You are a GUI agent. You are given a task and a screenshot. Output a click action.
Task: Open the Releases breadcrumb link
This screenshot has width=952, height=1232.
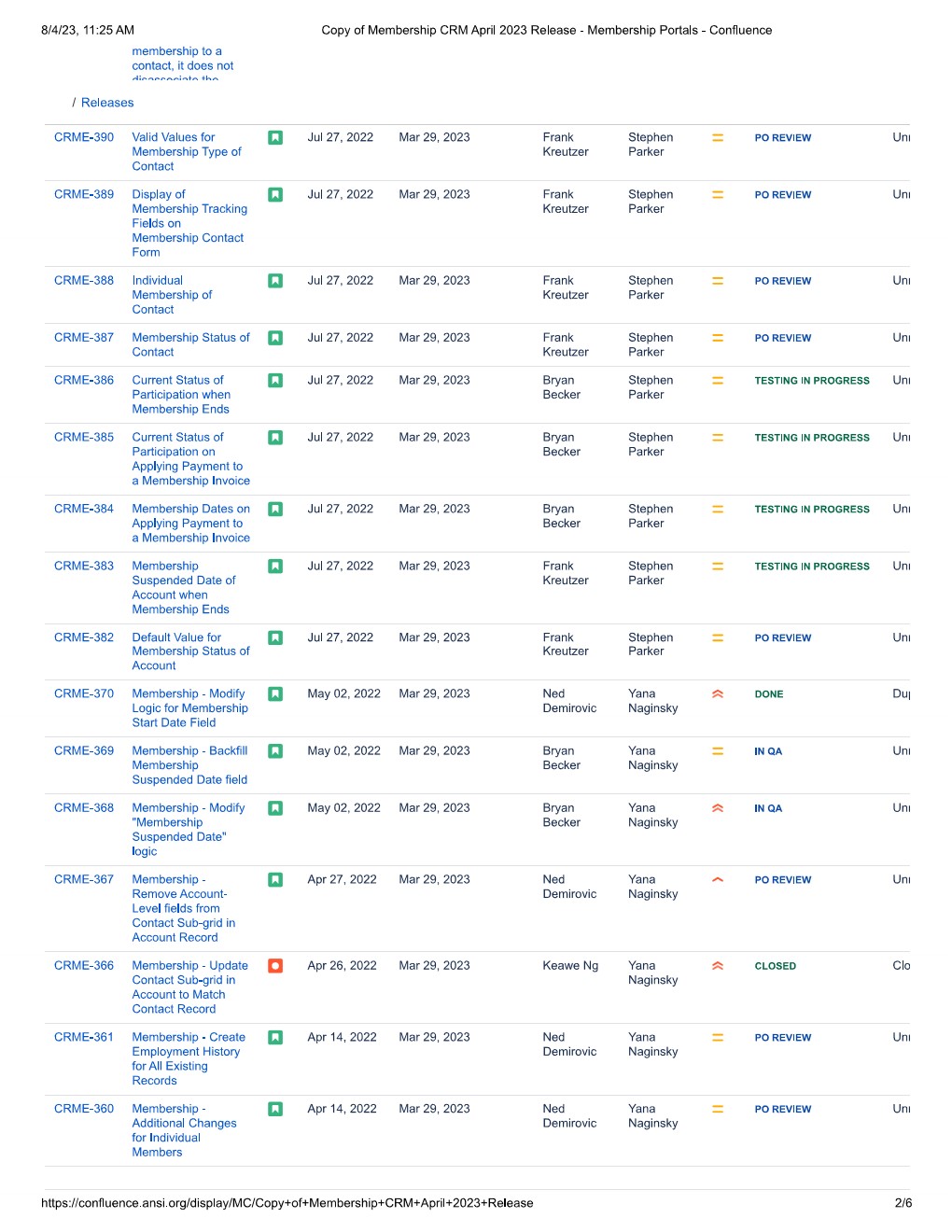coord(107,103)
